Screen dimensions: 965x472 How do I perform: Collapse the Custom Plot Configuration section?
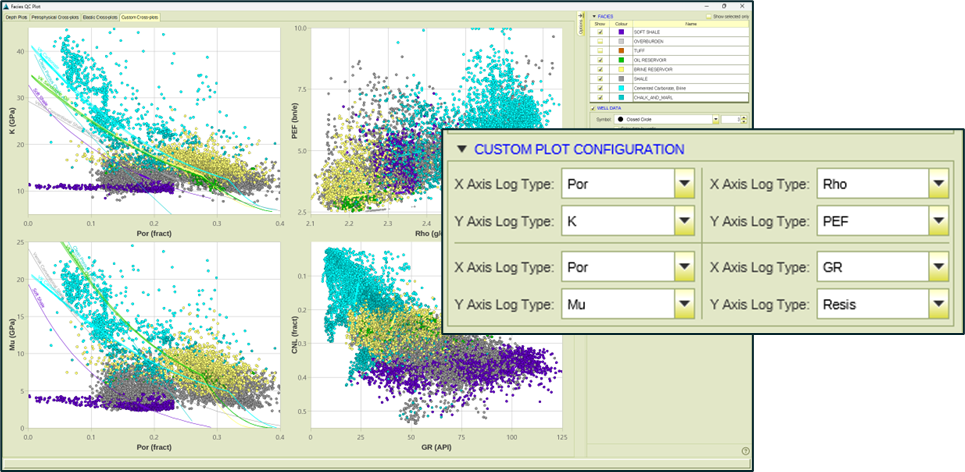click(462, 149)
